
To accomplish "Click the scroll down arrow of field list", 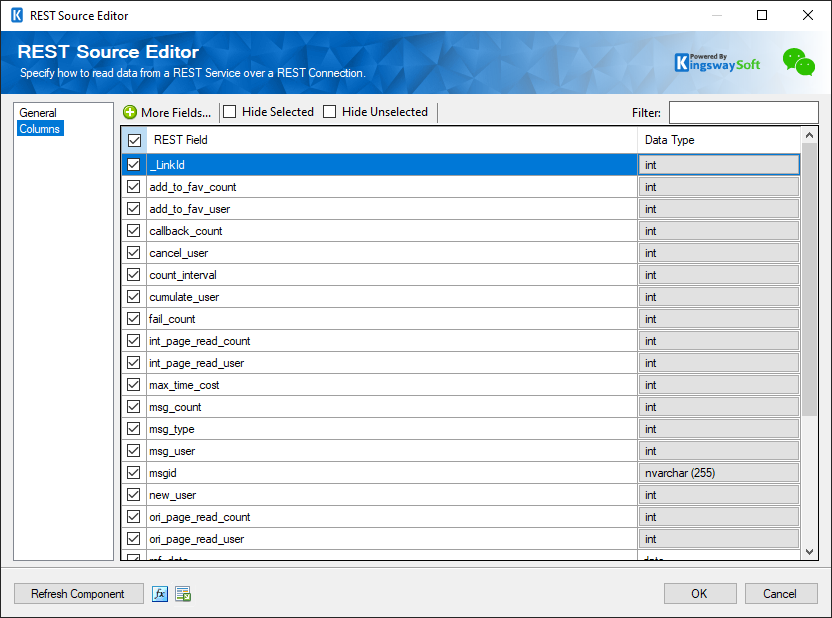I will coord(809,552).
